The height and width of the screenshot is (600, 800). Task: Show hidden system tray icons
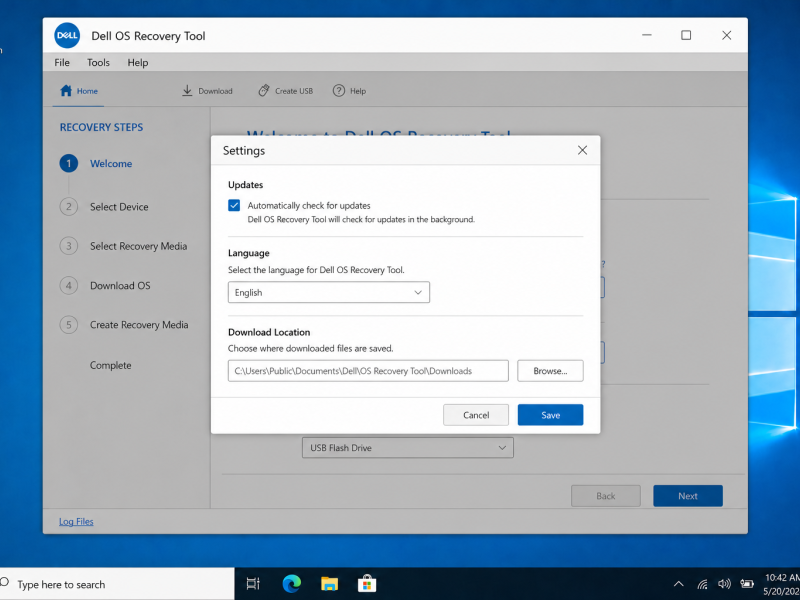(x=679, y=584)
